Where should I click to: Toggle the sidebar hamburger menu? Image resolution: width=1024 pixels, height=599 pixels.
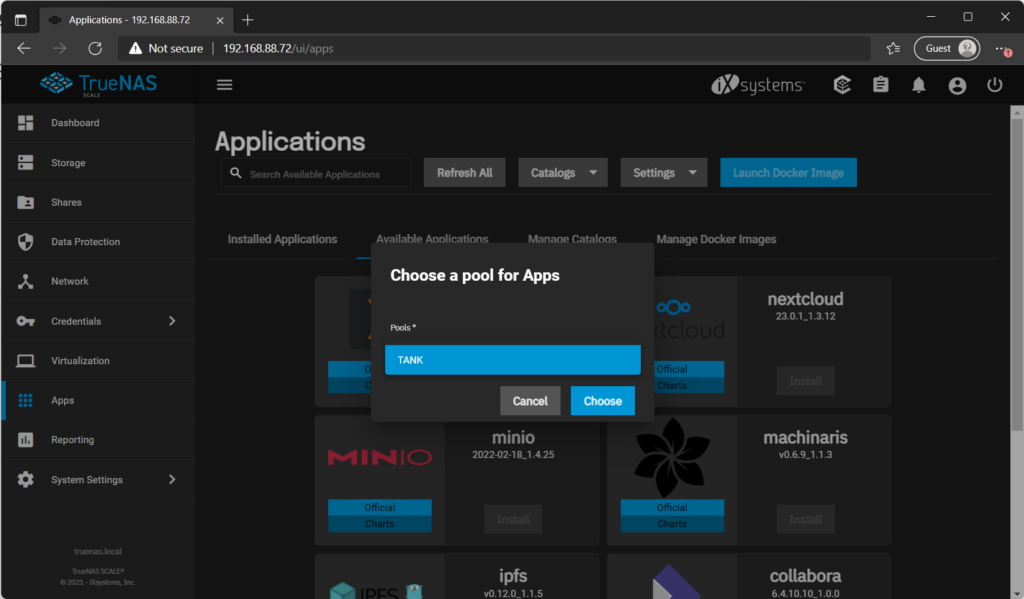coord(225,85)
